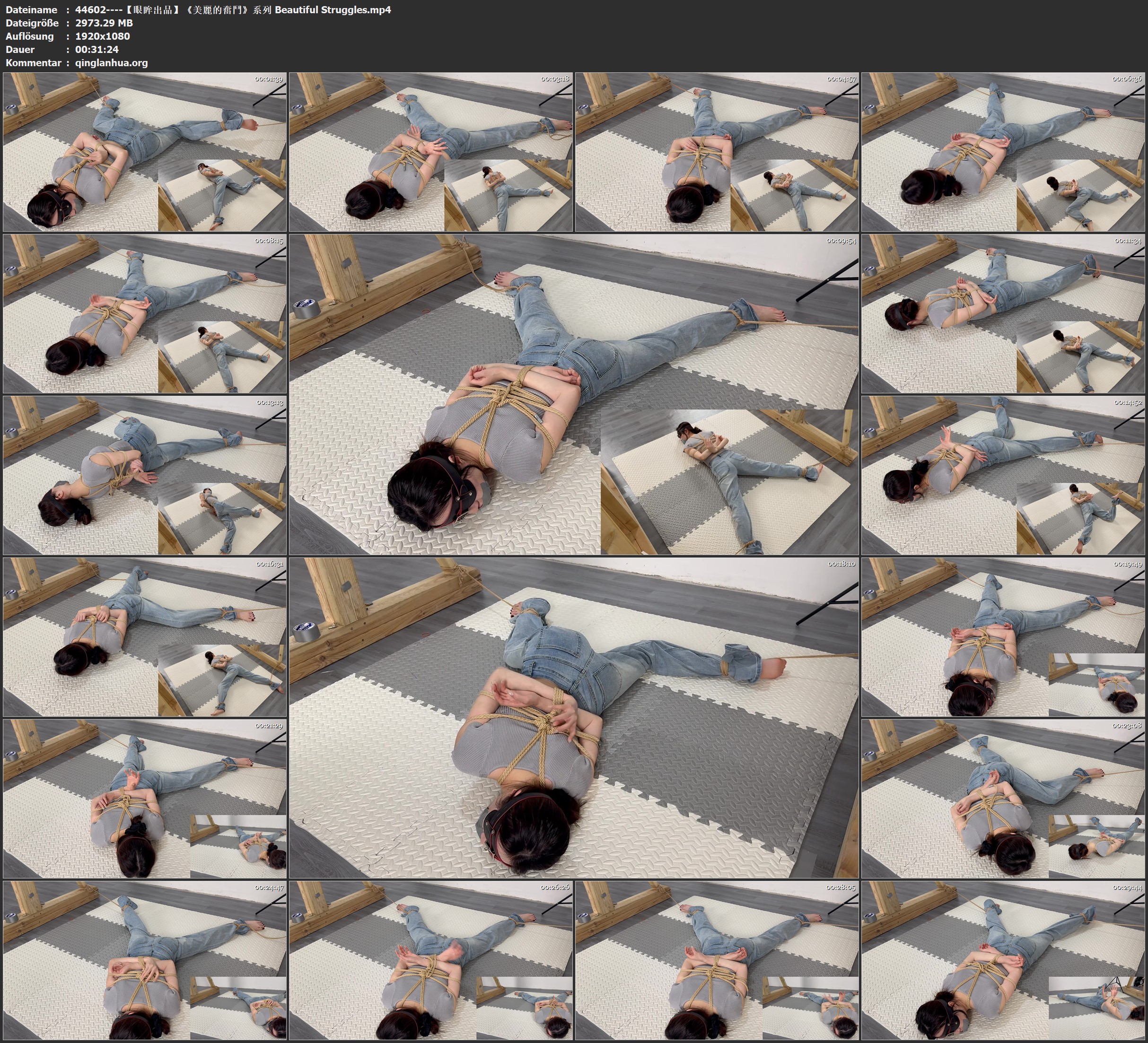
Task: Open the frame labeled 00:04:57
Action: point(717,151)
